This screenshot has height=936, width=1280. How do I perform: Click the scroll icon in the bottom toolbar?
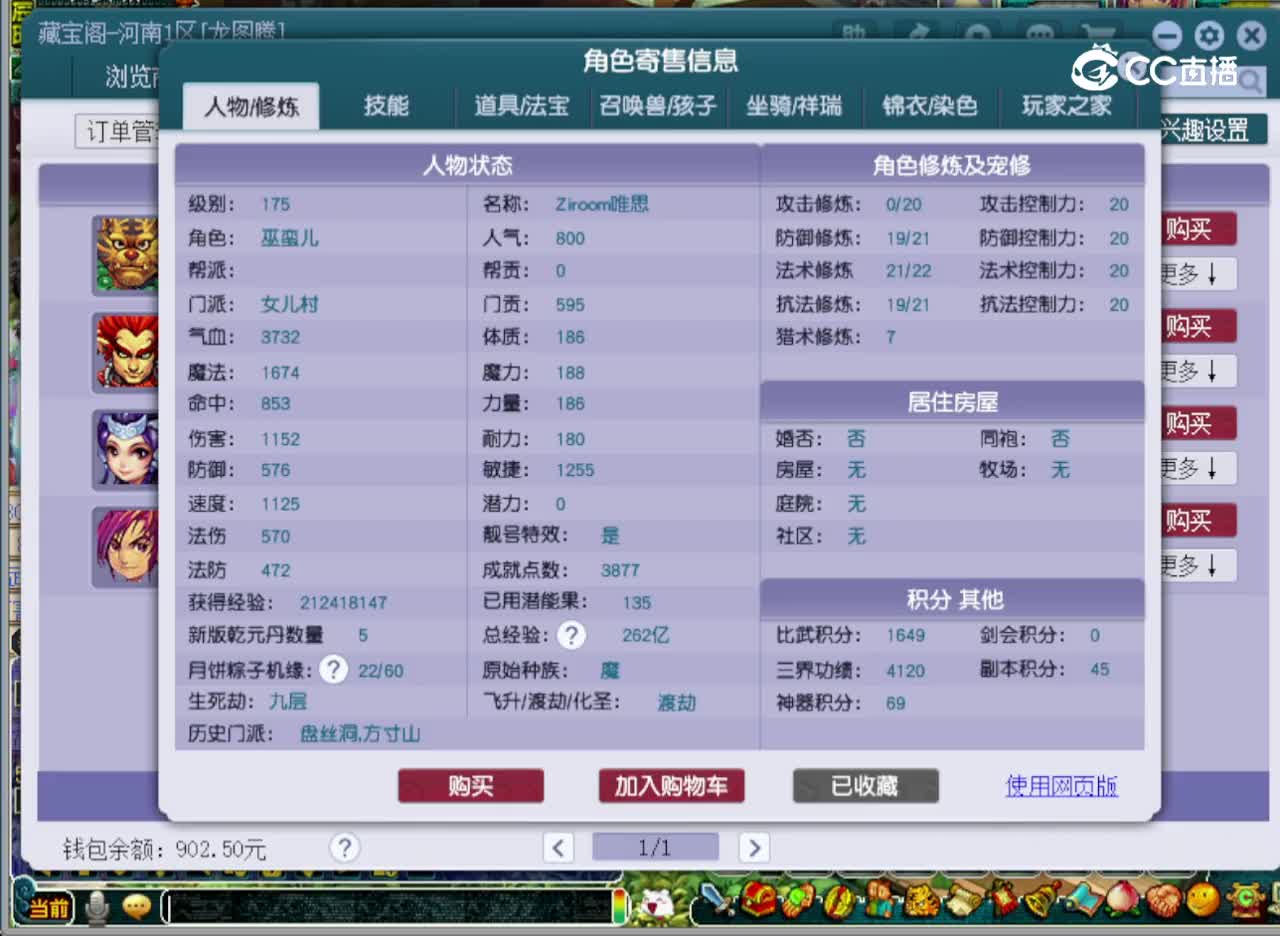(x=963, y=900)
